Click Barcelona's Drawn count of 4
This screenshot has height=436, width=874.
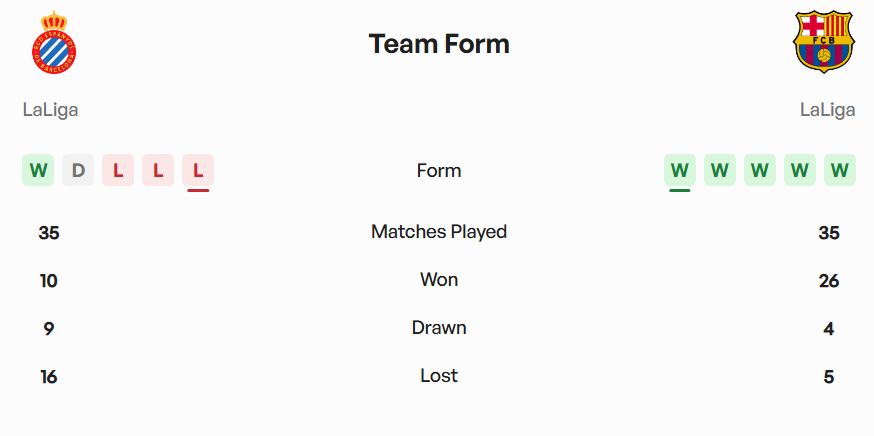828,329
